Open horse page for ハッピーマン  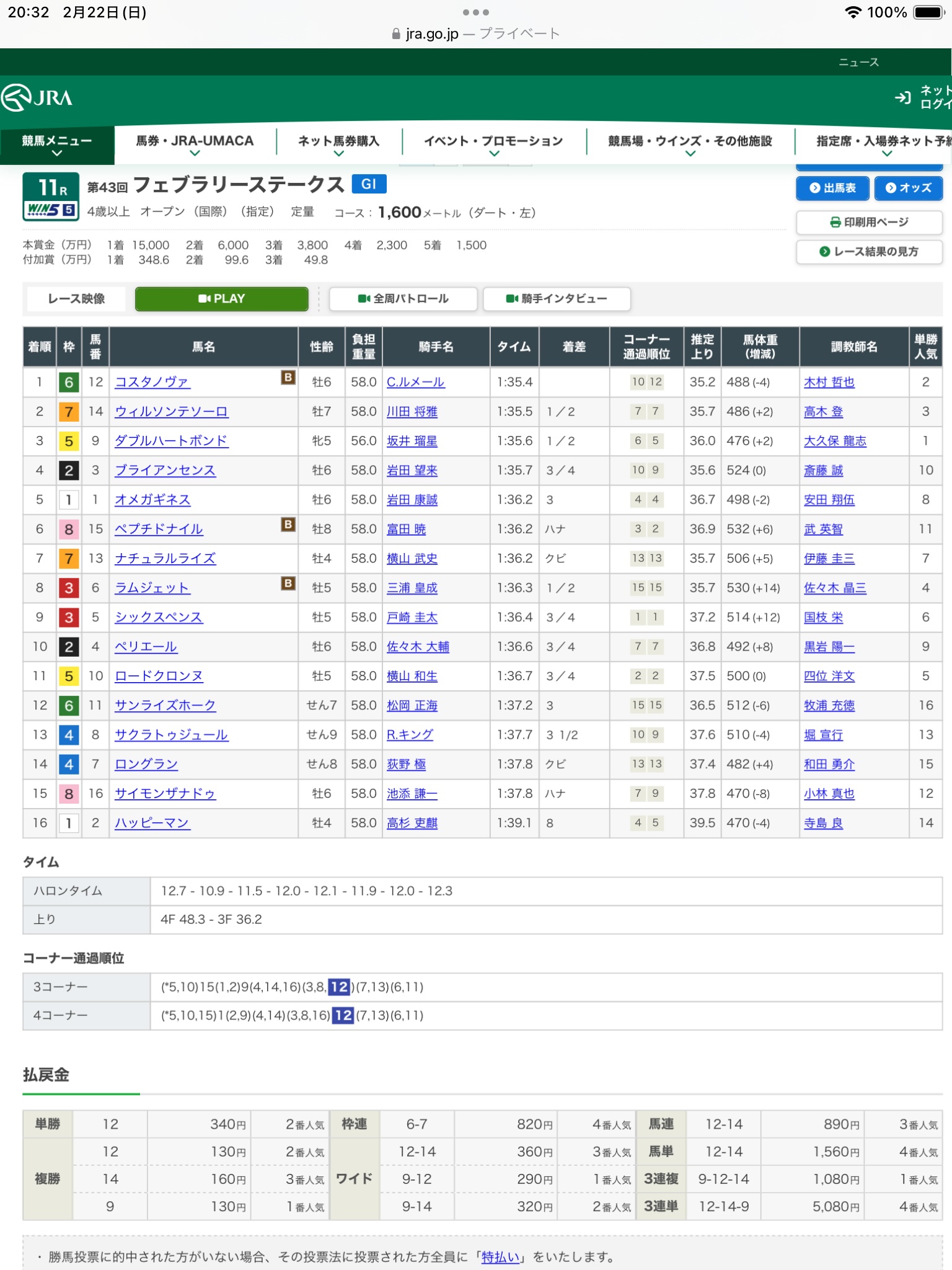click(x=152, y=823)
